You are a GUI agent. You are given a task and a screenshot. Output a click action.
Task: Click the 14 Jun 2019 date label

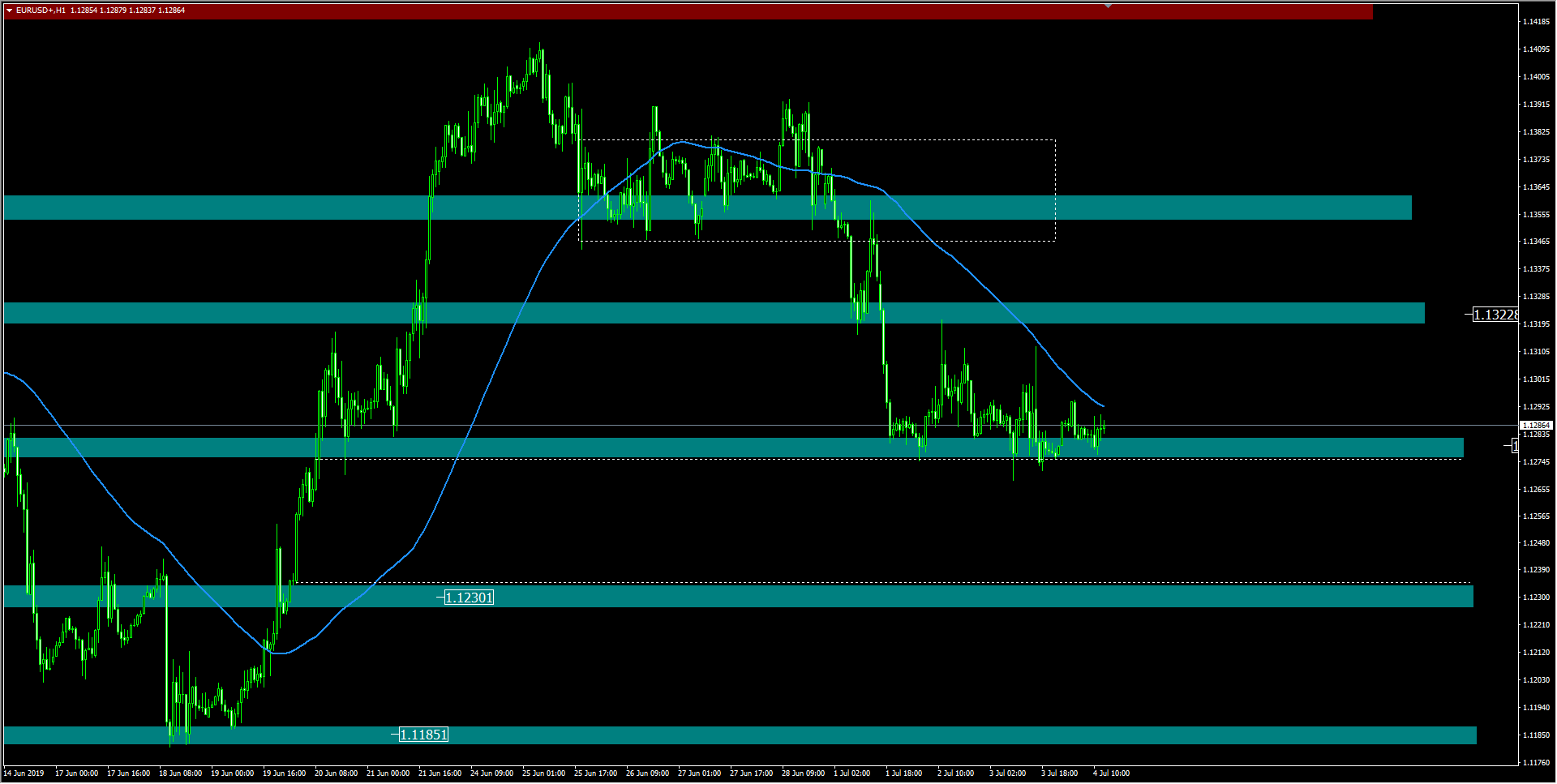click(x=24, y=773)
